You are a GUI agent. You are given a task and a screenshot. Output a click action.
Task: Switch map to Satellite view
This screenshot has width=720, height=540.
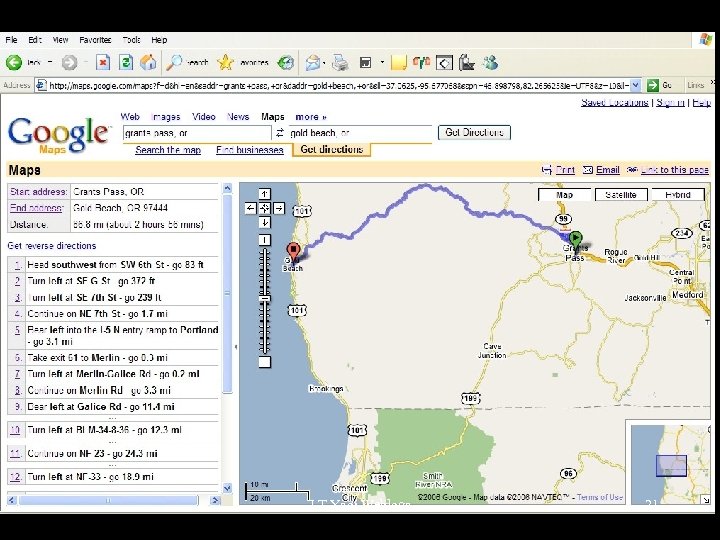click(x=621, y=195)
